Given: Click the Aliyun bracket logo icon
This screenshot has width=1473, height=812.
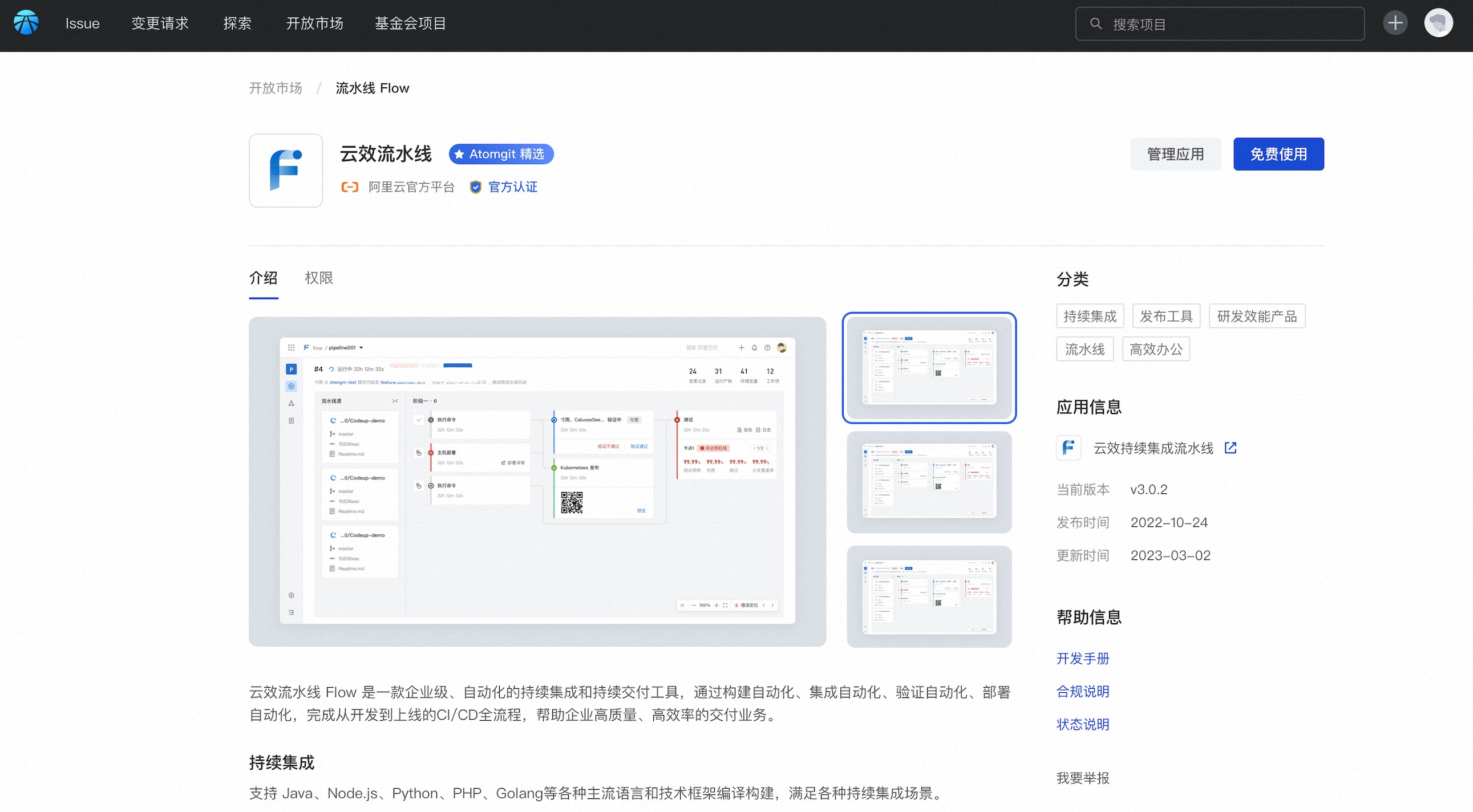Looking at the screenshot, I should click(349, 187).
